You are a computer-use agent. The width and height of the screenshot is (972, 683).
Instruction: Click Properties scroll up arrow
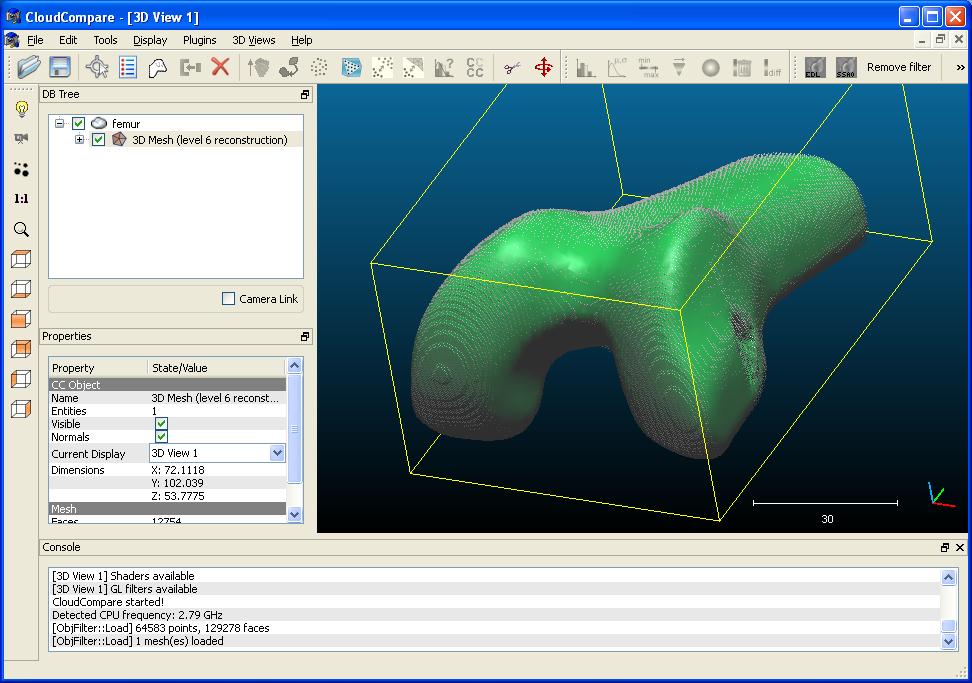[294, 366]
